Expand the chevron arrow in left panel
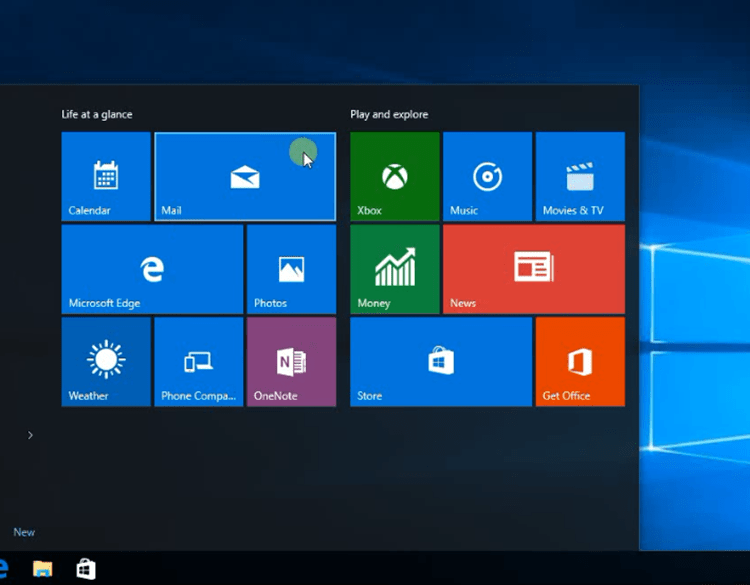Viewport: 750px width, 585px height. pyautogui.click(x=30, y=435)
